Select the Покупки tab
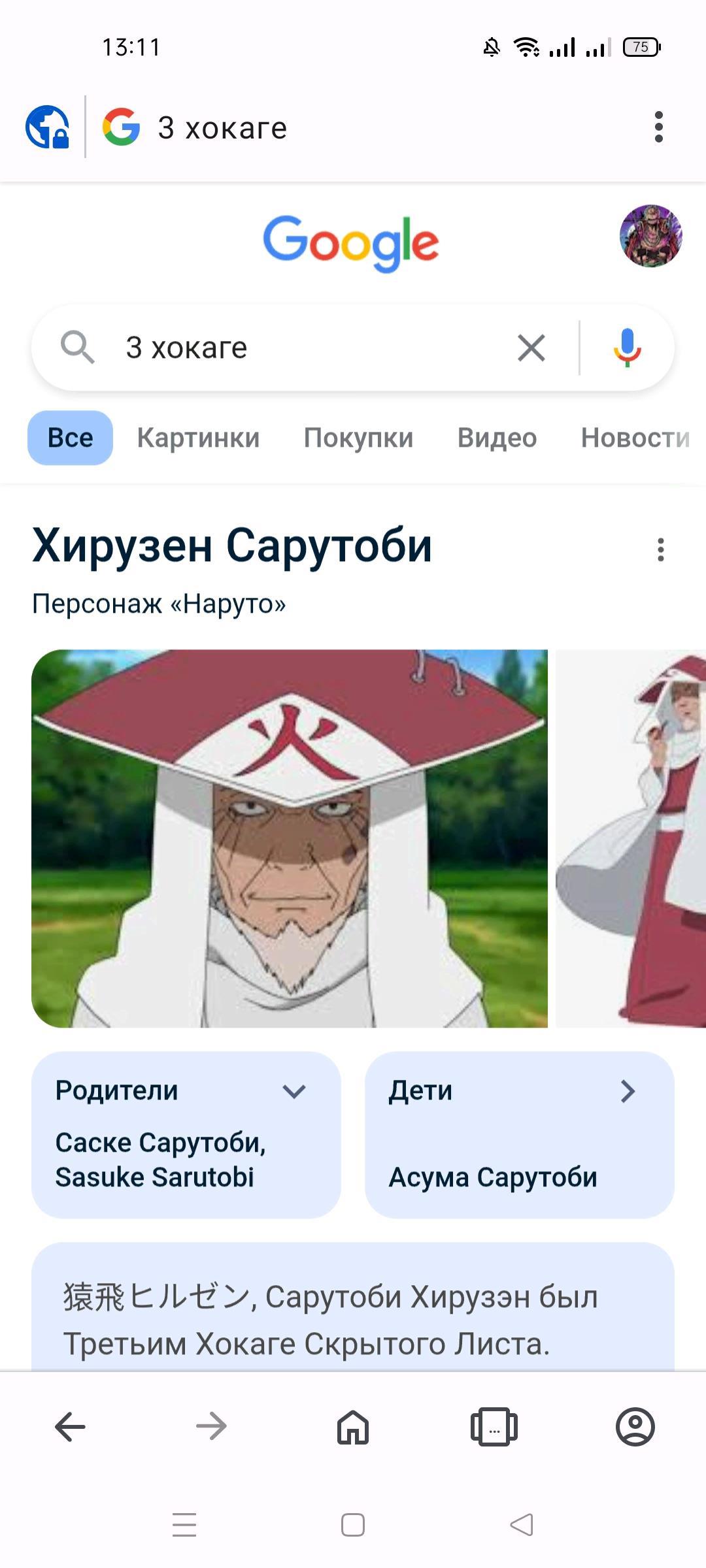706x1568 pixels. click(358, 438)
